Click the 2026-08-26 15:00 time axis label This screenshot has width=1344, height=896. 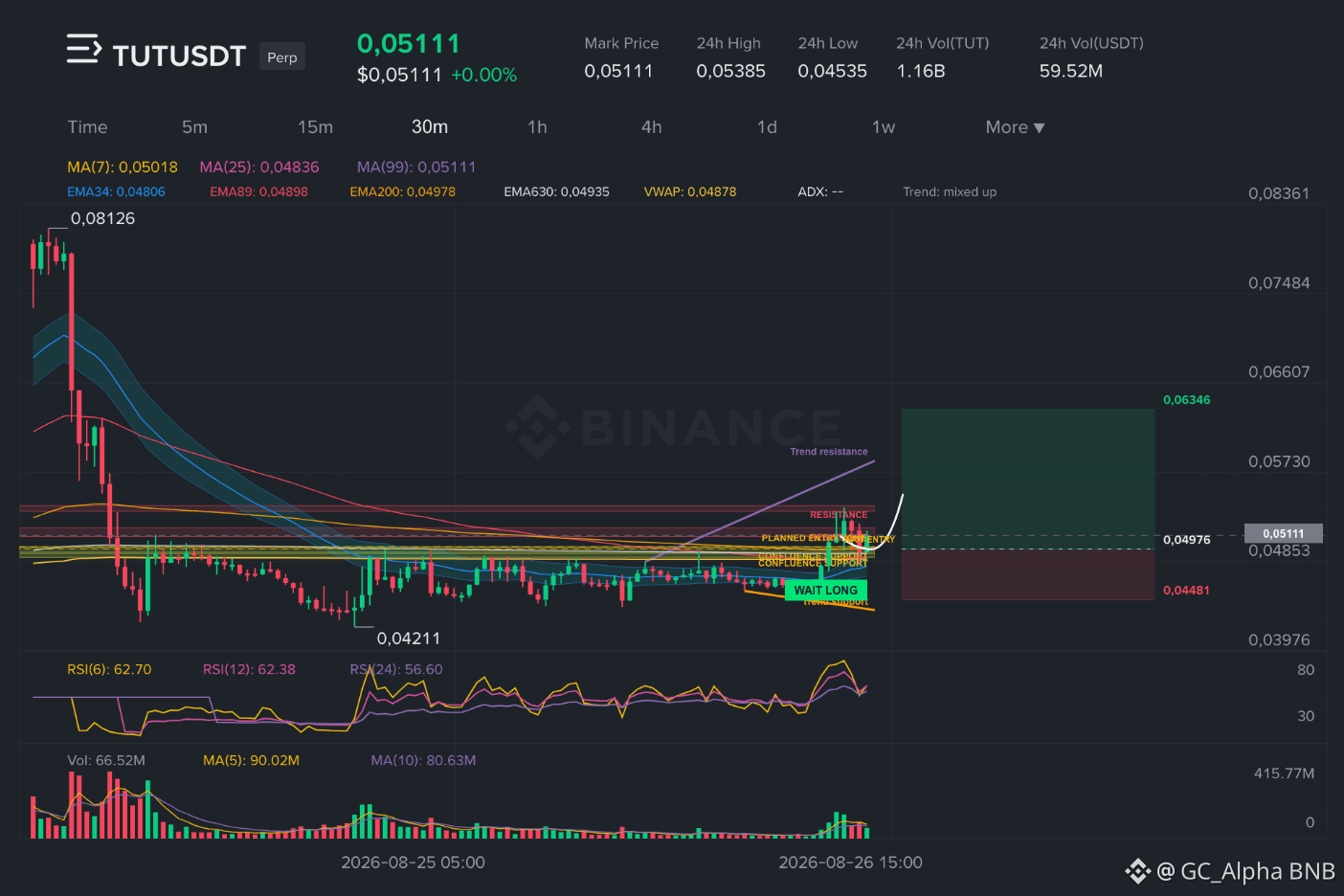850,862
